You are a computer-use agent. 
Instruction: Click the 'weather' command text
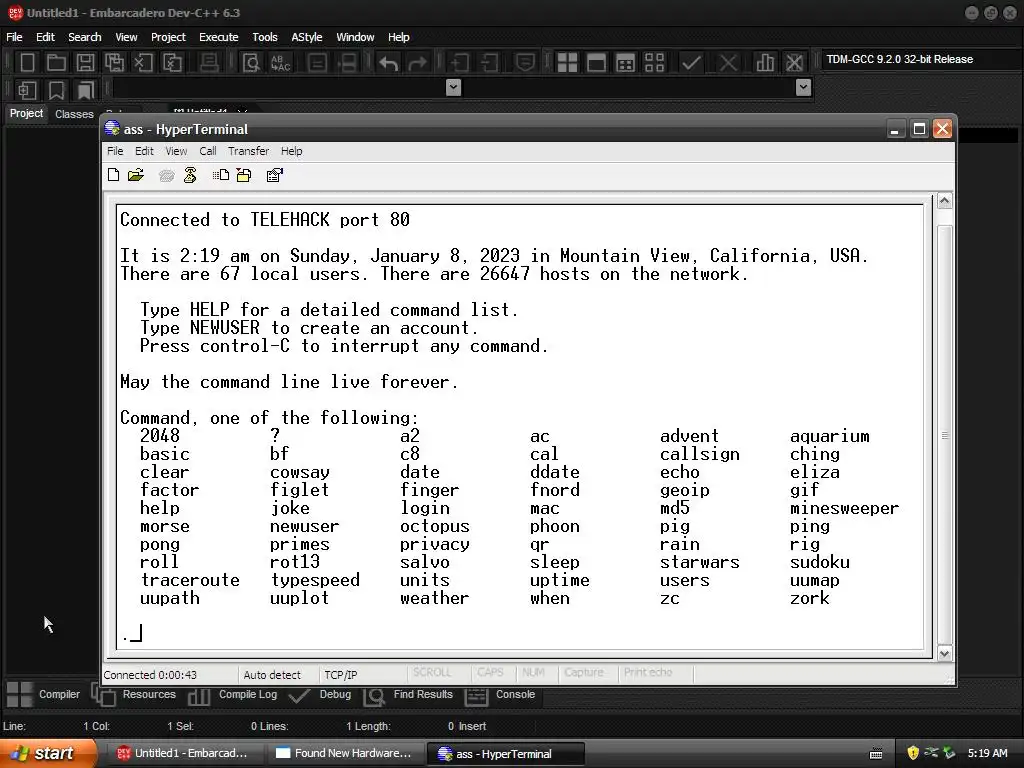click(434, 598)
